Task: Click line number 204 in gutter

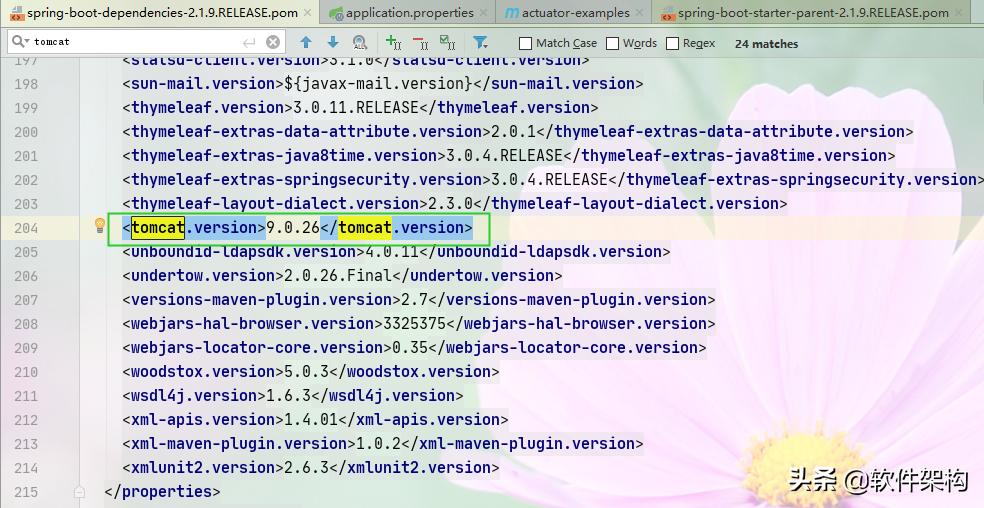Action: click(x=26, y=228)
